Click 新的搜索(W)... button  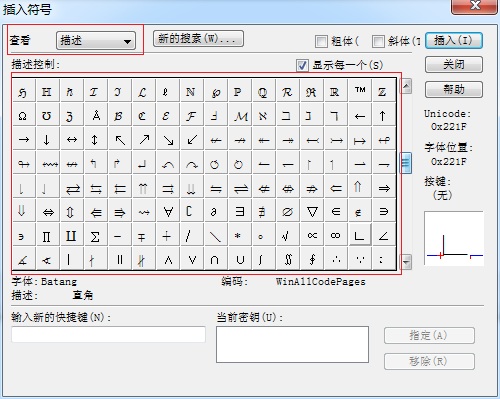click(198, 39)
